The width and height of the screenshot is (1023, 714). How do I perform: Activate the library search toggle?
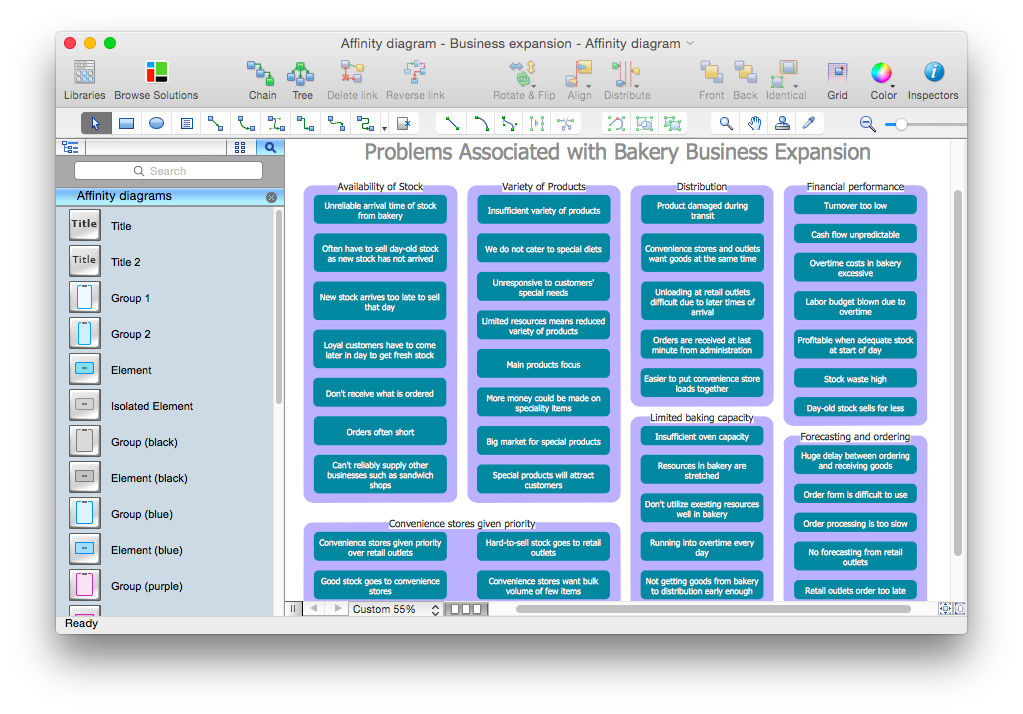pos(270,147)
